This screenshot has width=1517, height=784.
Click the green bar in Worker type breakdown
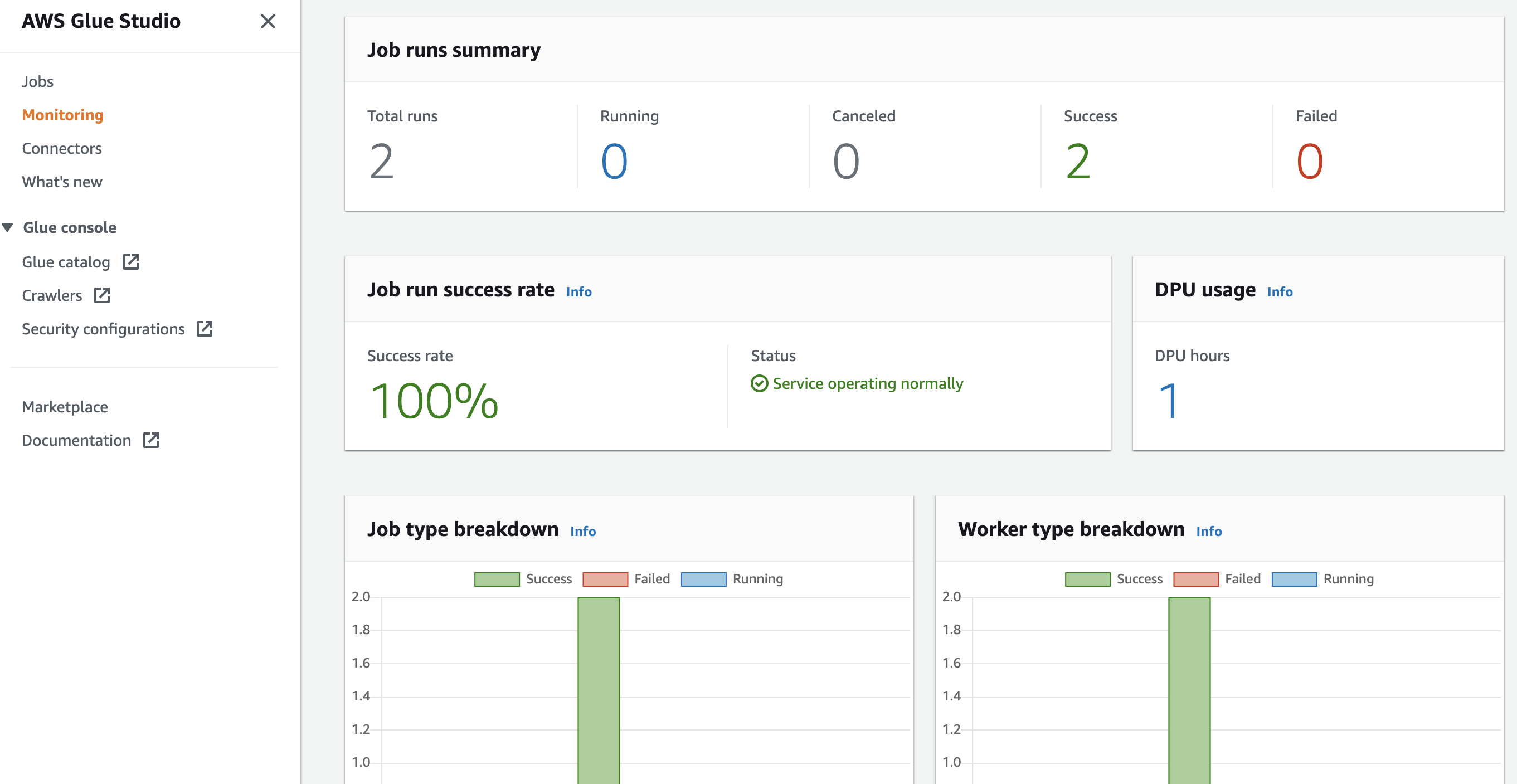tap(1189, 690)
